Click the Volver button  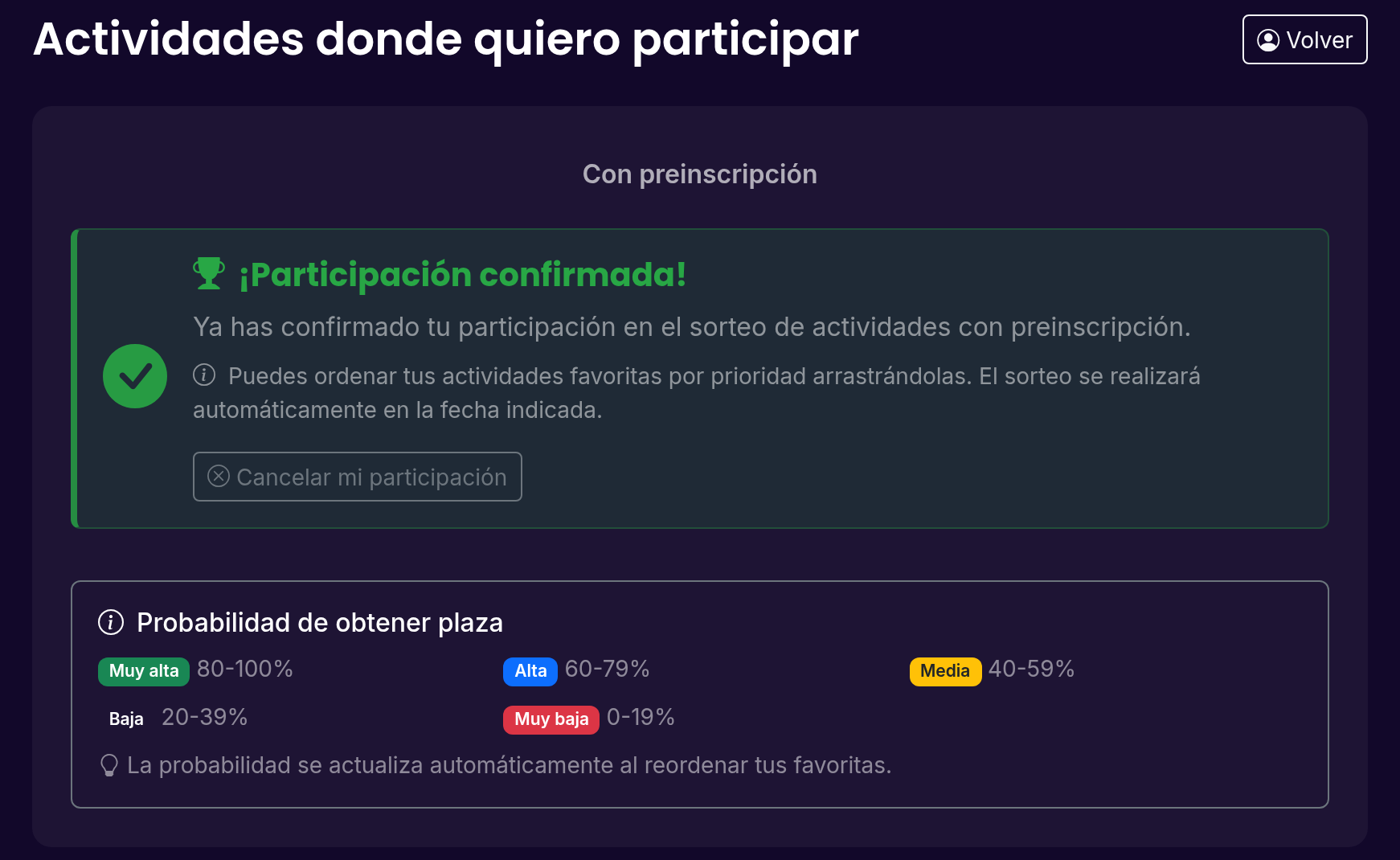(1304, 39)
